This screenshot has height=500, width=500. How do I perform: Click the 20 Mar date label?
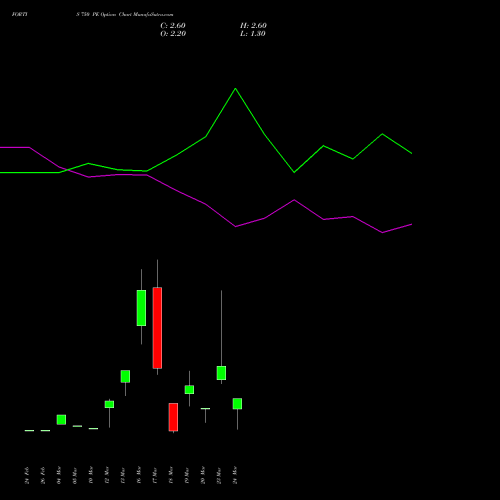(203, 475)
